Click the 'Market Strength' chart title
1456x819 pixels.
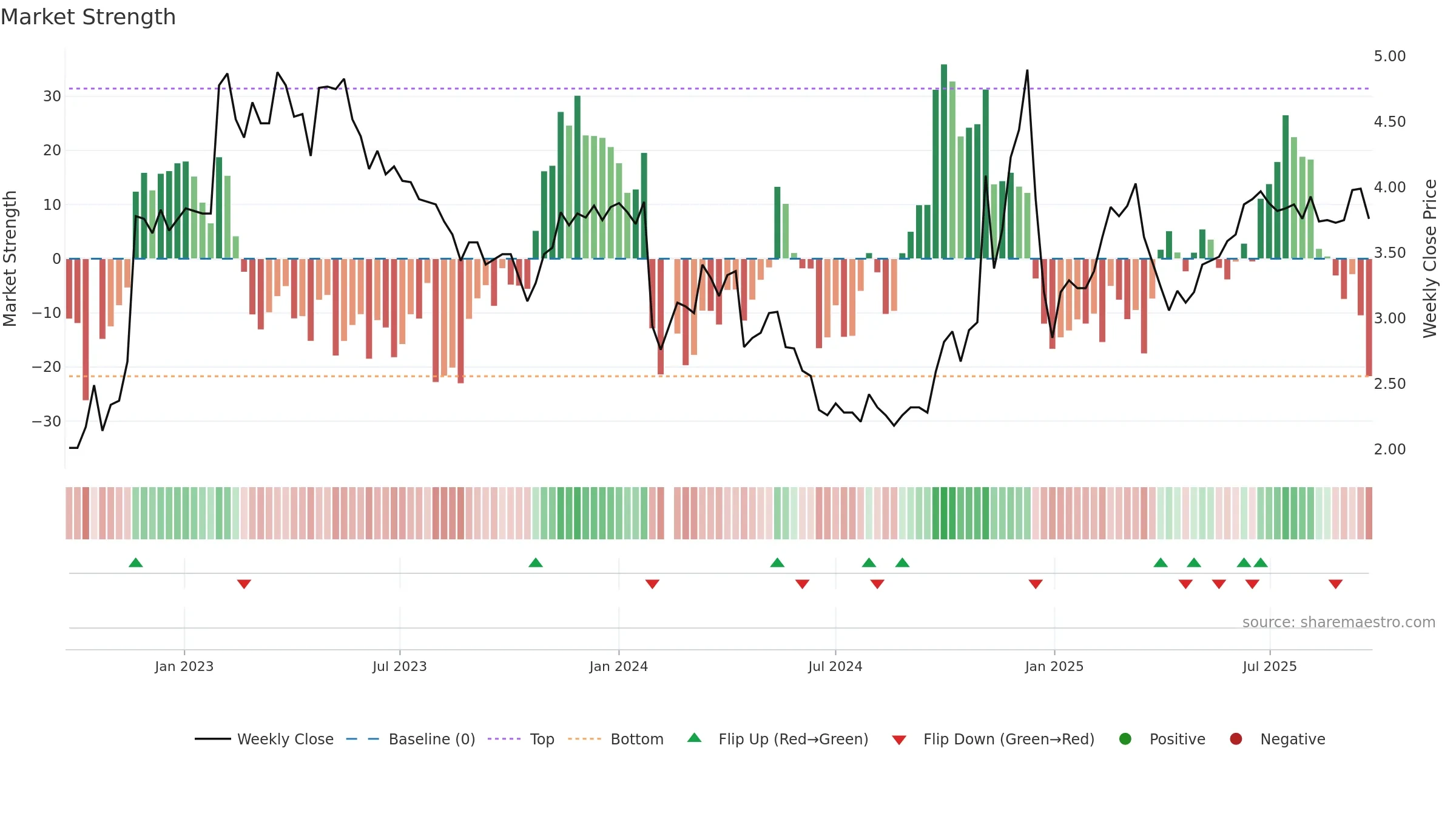coord(88,17)
